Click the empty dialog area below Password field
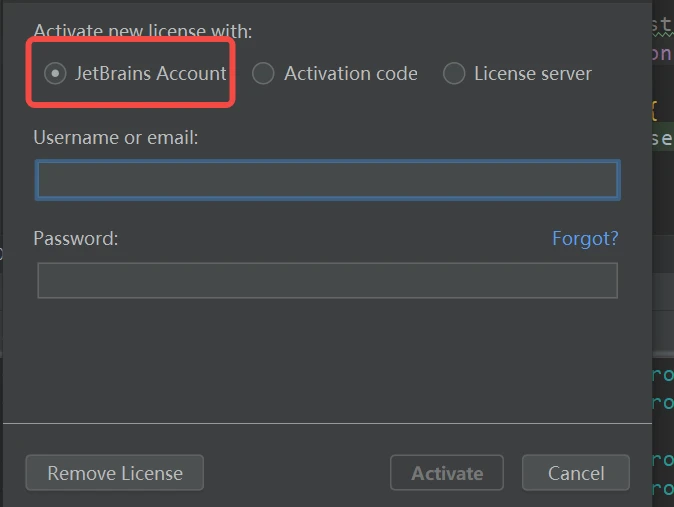 (328, 361)
